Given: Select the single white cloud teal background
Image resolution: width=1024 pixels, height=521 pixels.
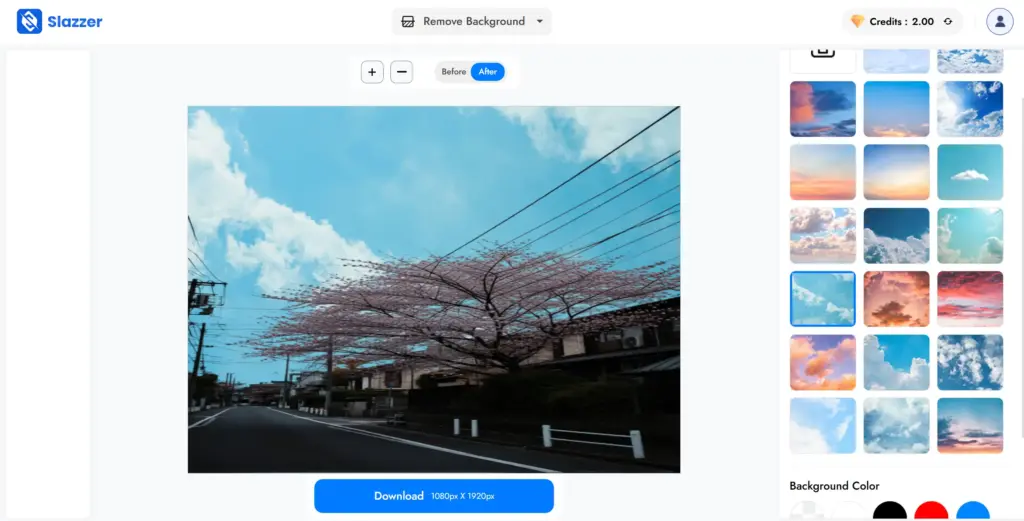Looking at the screenshot, I should click(x=969, y=172).
